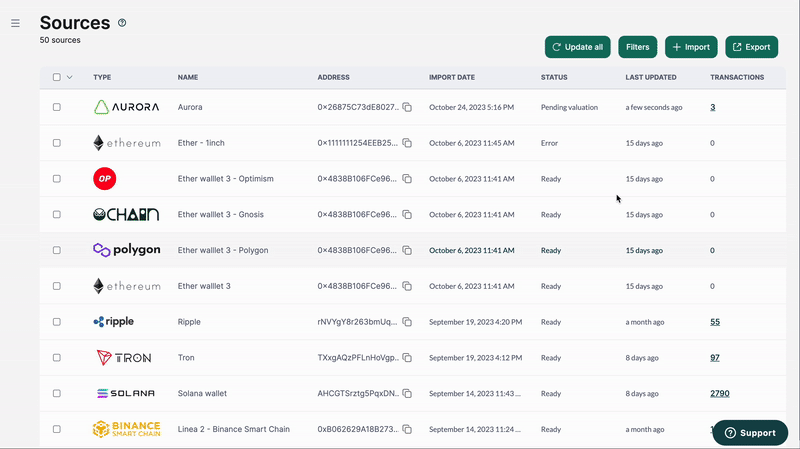Click the Ethereum logo in Ether - 1inch row
This screenshot has width=800, height=449.
pyautogui.click(x=127, y=143)
